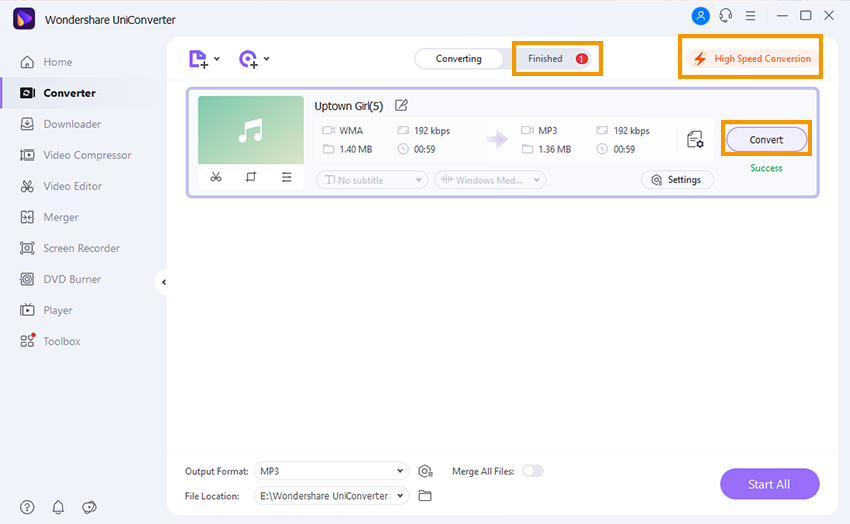Click the Wondershare UniConverter logo icon
The width and height of the screenshot is (850, 524).
pos(24,19)
